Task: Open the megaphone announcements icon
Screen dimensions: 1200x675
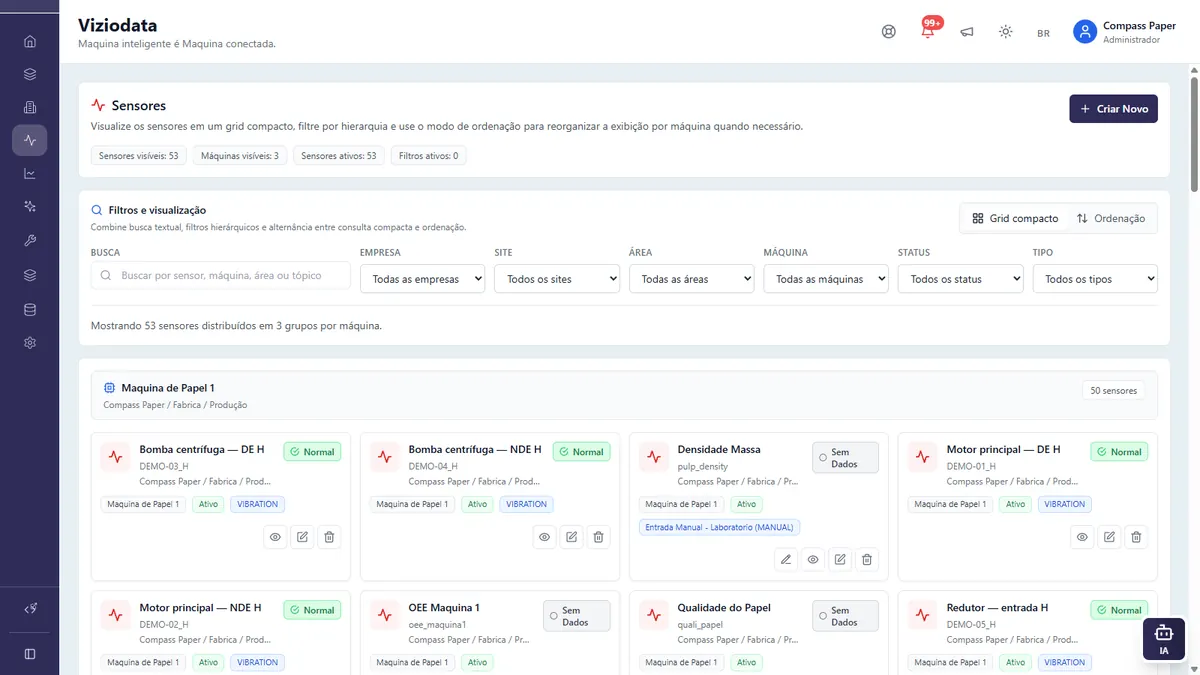Action: point(967,32)
